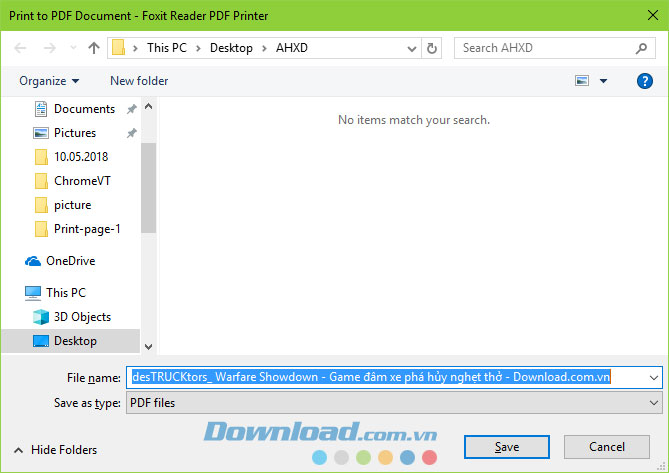669x473 pixels.
Task: Open the Organize menu
Action: [x=49, y=81]
